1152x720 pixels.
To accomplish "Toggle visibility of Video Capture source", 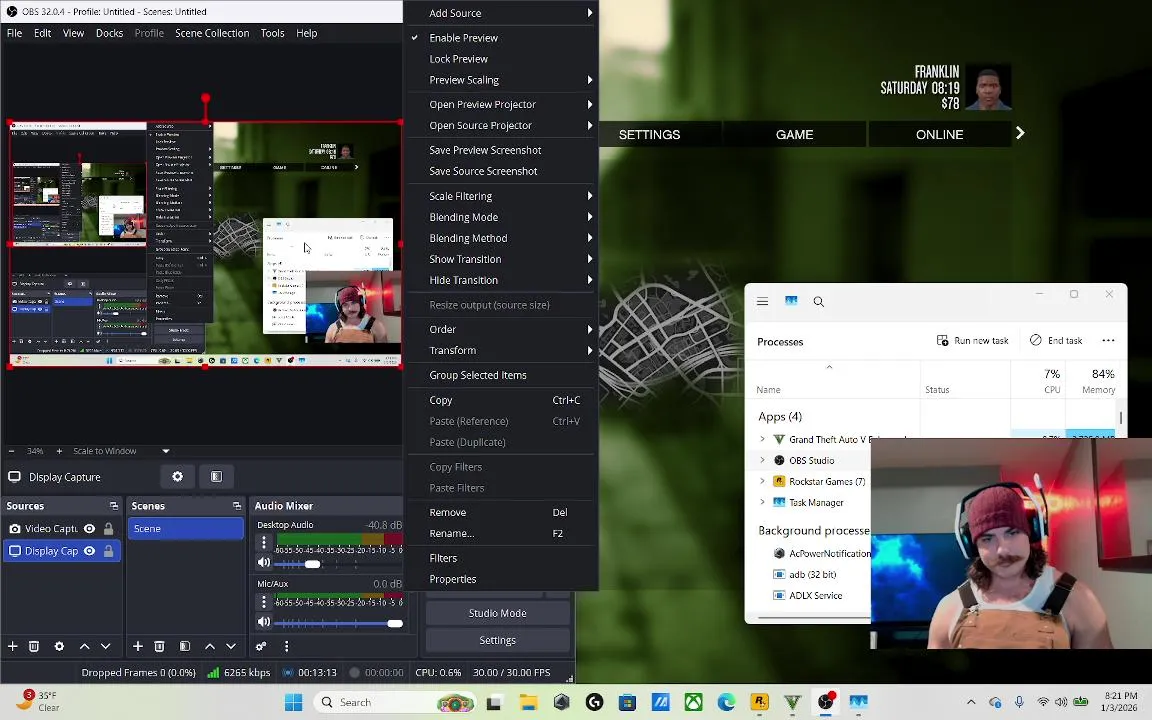I will [x=90, y=528].
